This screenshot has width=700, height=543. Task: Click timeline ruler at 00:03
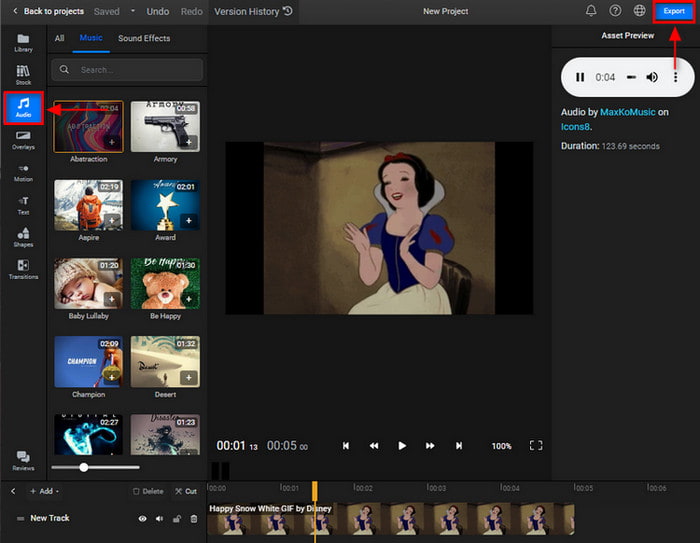[436, 488]
